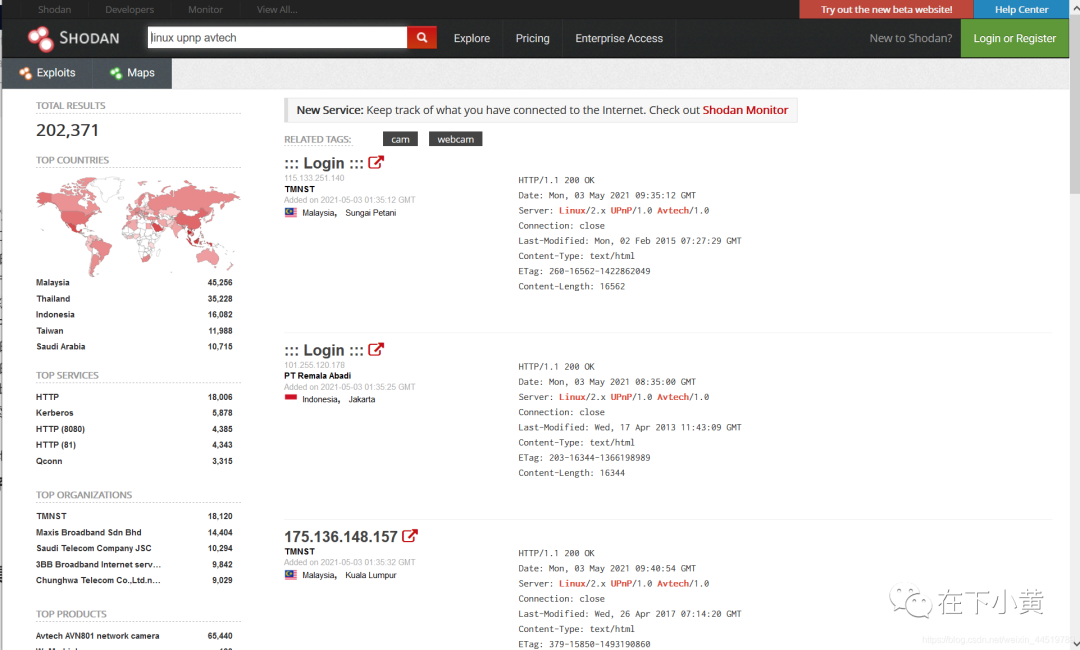Image resolution: width=1080 pixels, height=650 pixels.
Task: Open Enterprise Access page
Action: 619,39
